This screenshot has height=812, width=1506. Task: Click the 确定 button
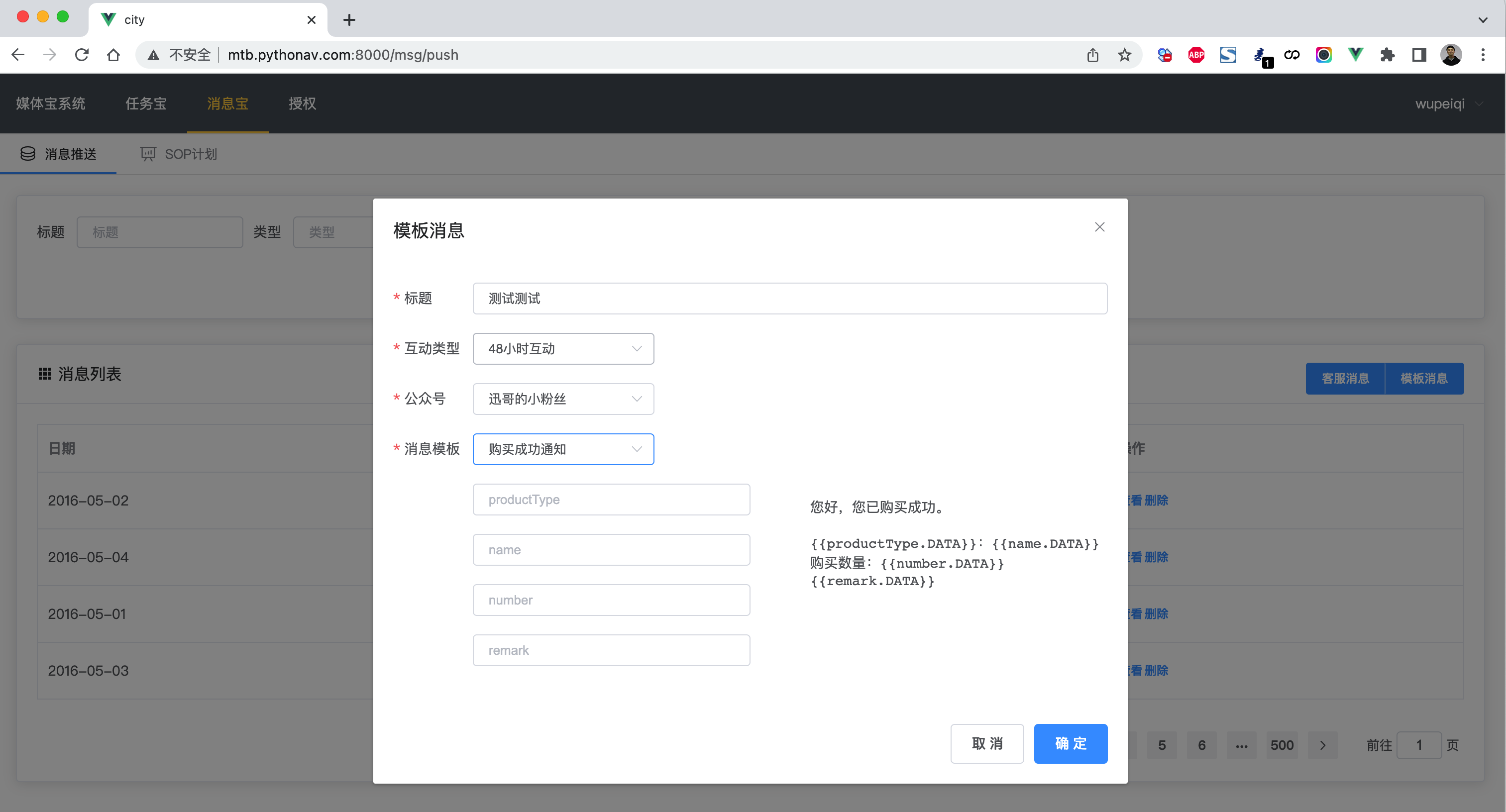tap(1070, 743)
